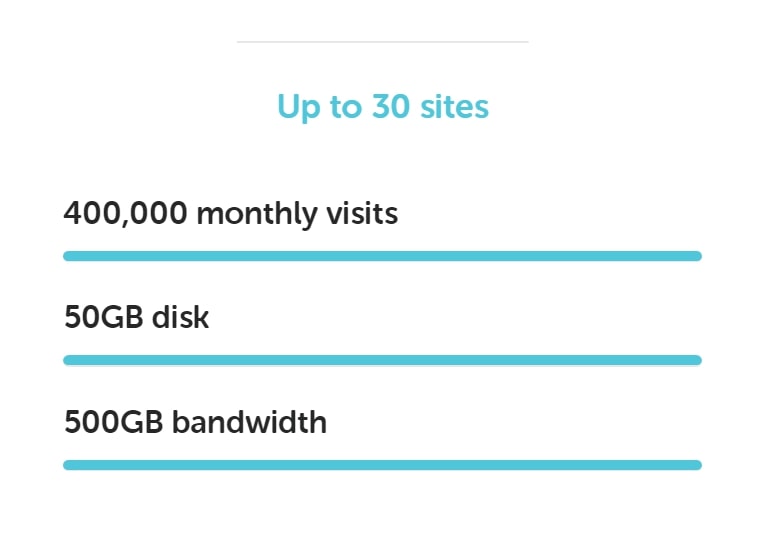Click the "500GB" value

pyautogui.click(x=113, y=422)
